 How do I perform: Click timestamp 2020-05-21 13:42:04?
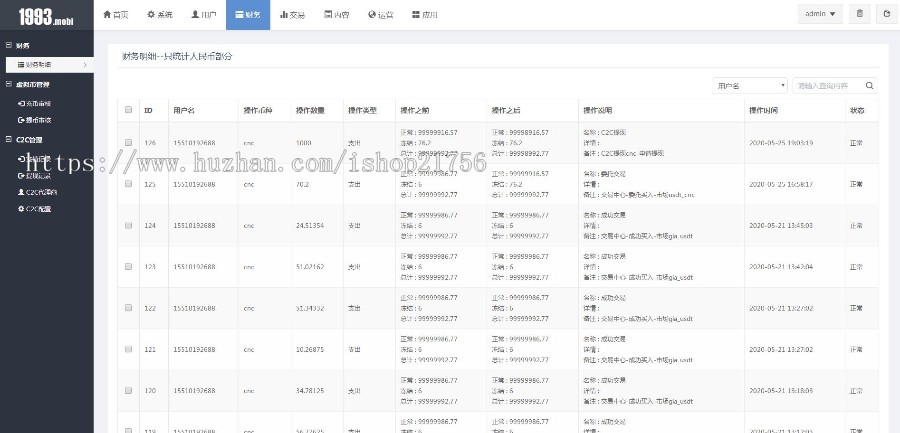click(x=781, y=267)
